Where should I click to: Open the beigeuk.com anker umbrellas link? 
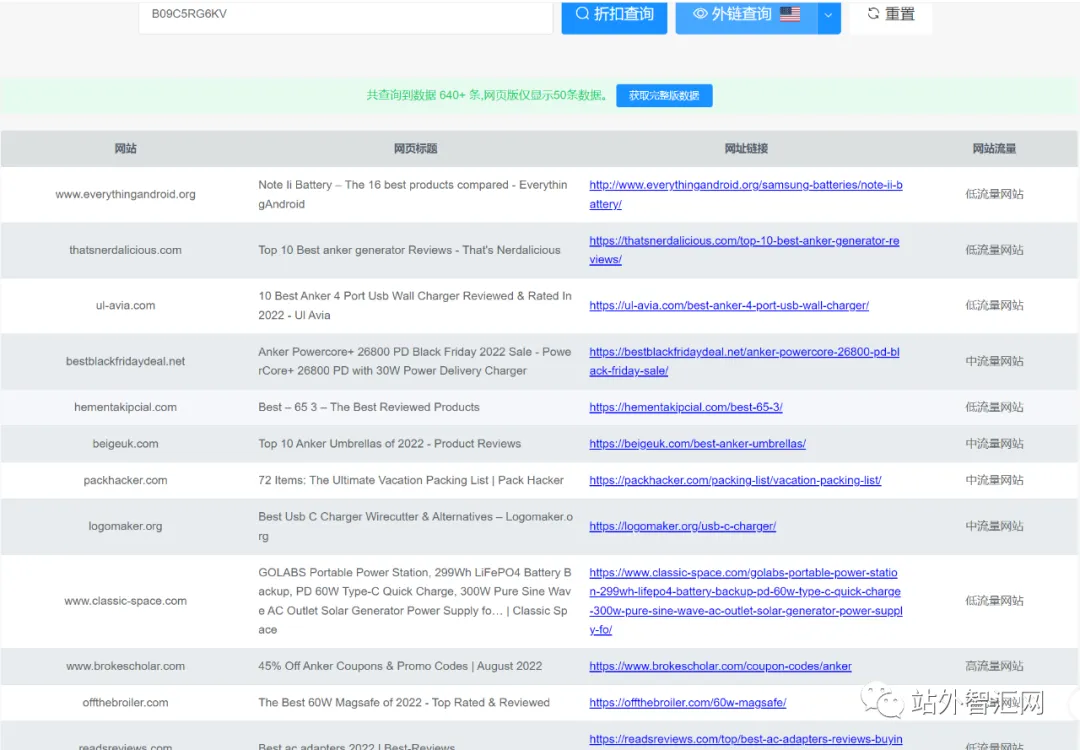pos(697,444)
